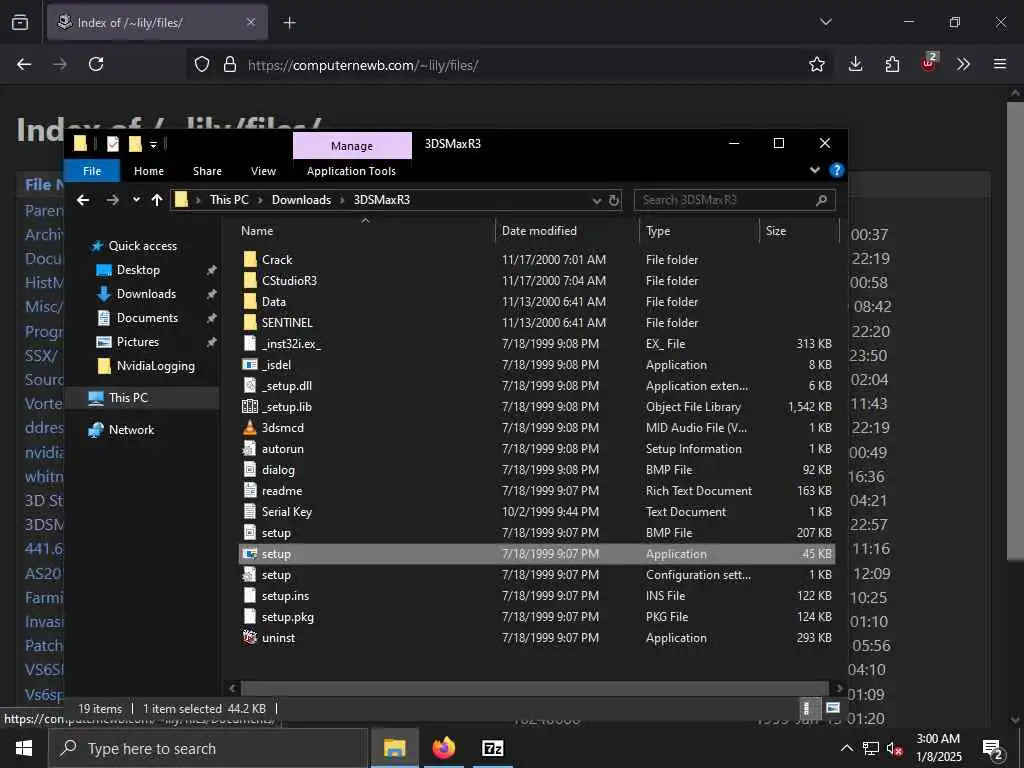Open the Windows Start menu
Screen dimensions: 1024x768
pos(24,748)
